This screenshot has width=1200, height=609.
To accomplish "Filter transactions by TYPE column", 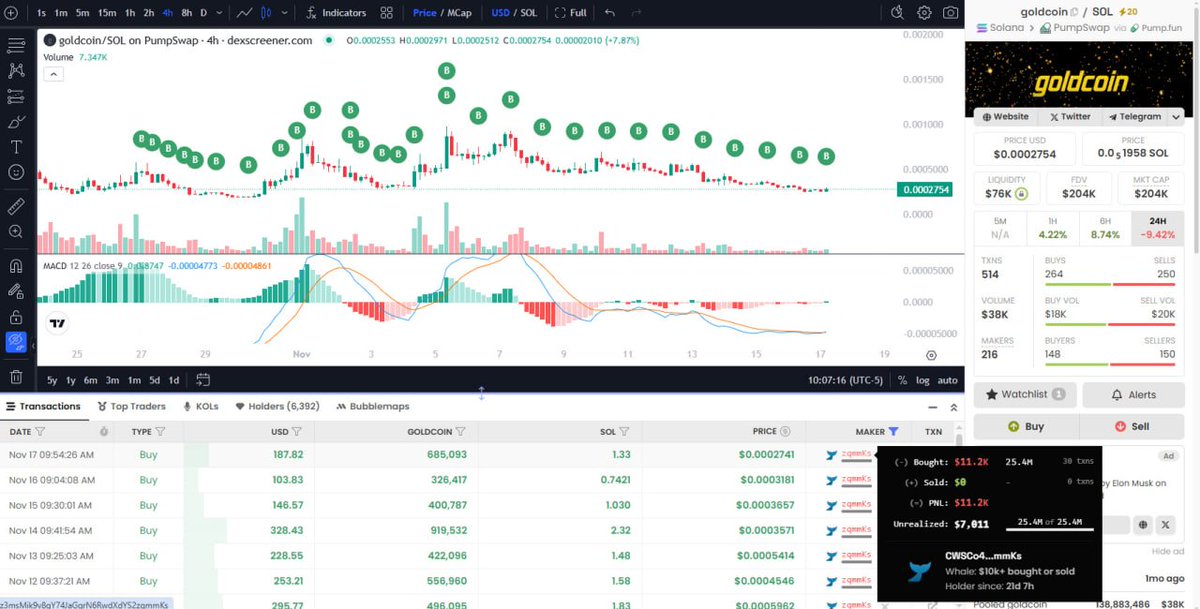I will pos(160,432).
